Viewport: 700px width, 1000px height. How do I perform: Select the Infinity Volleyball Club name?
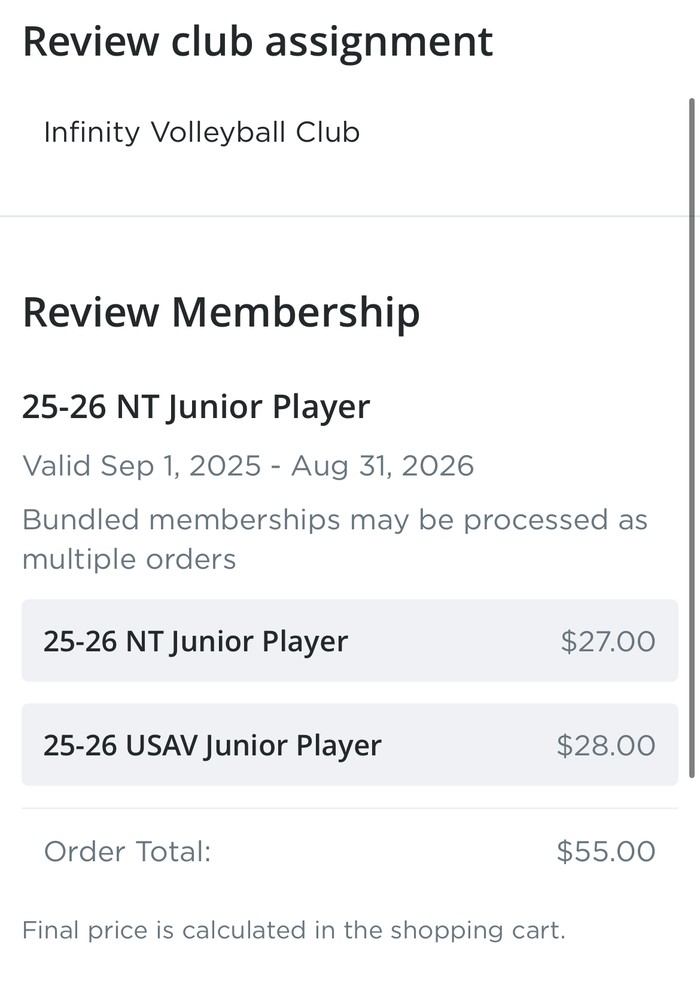pyautogui.click(x=201, y=132)
